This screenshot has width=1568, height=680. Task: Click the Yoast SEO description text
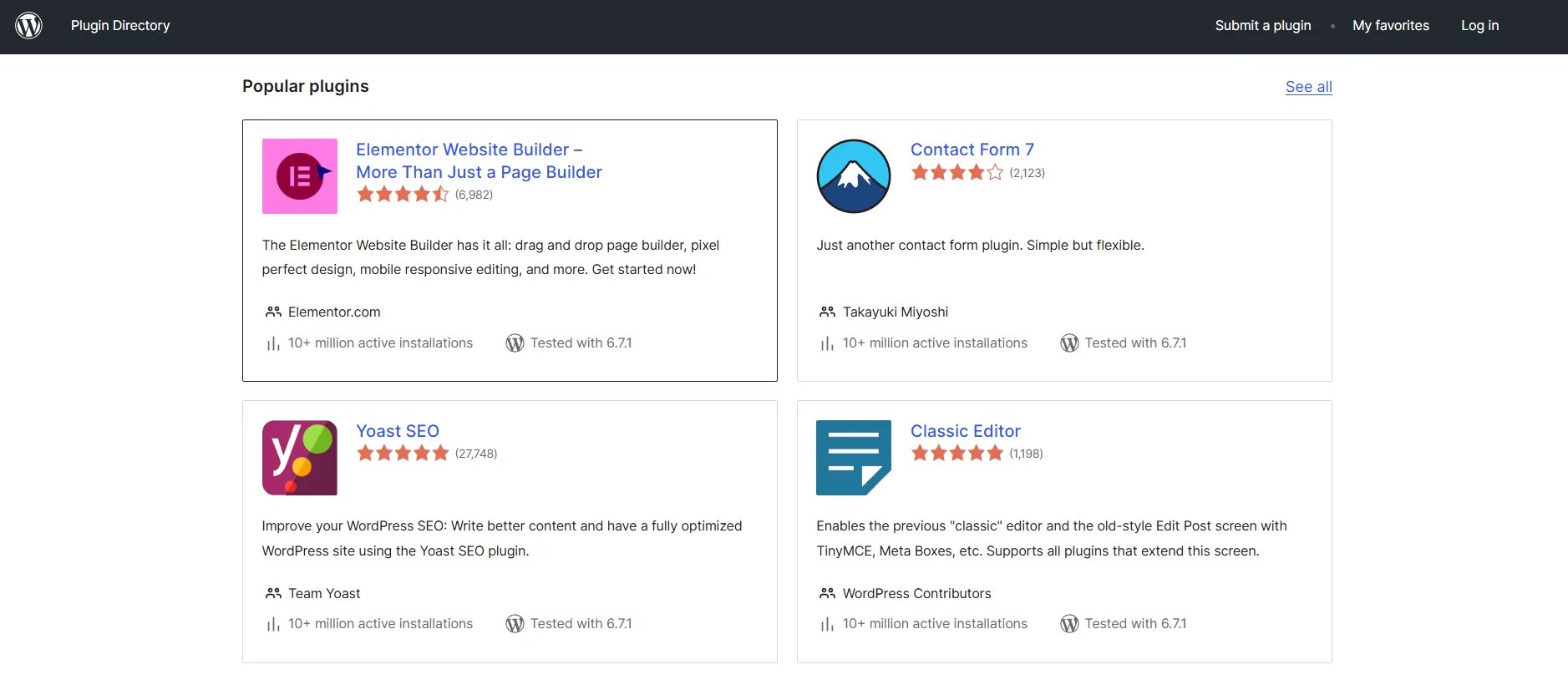point(502,538)
